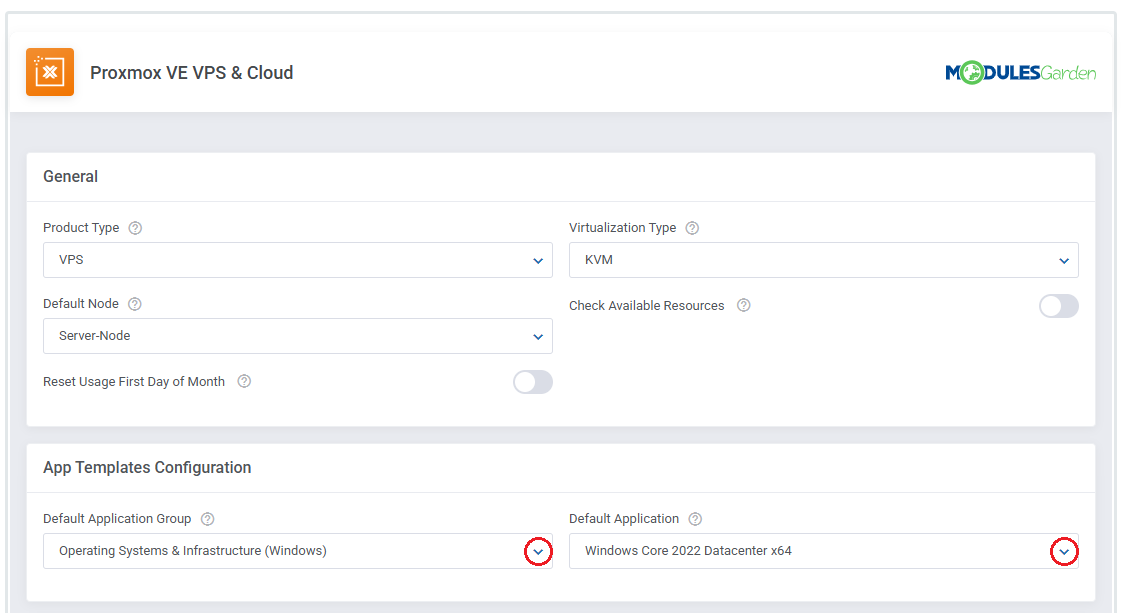
Task: Click the General section heading
Action: [x=70, y=177]
